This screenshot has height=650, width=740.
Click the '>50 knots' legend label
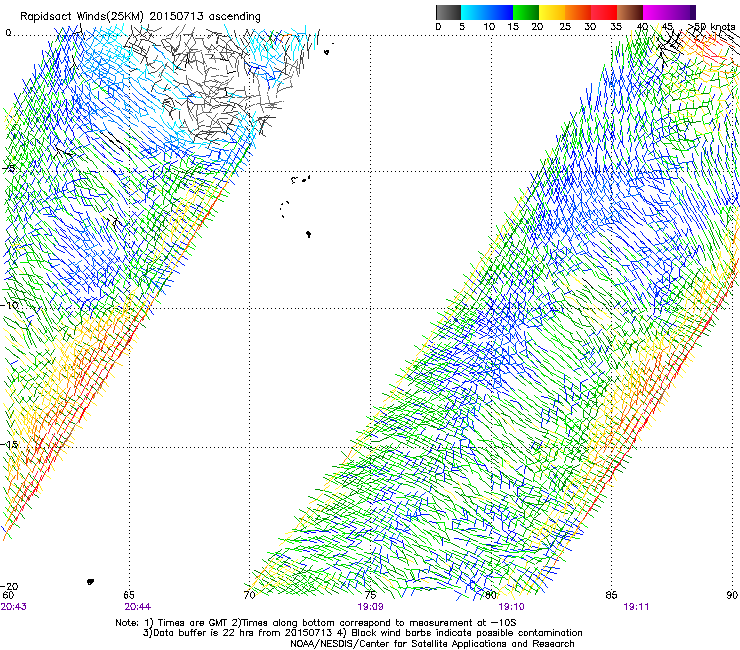click(x=710, y=27)
